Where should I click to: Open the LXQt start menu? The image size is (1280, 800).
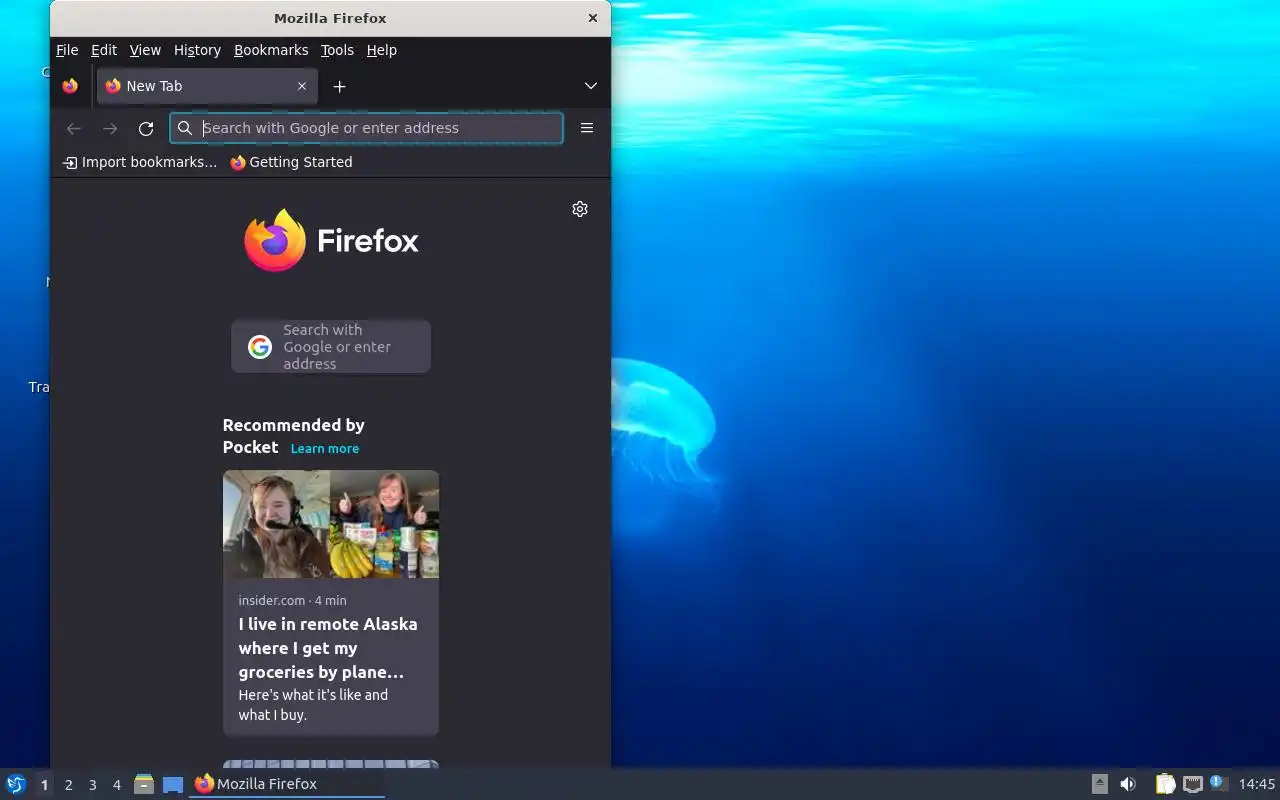pos(16,784)
